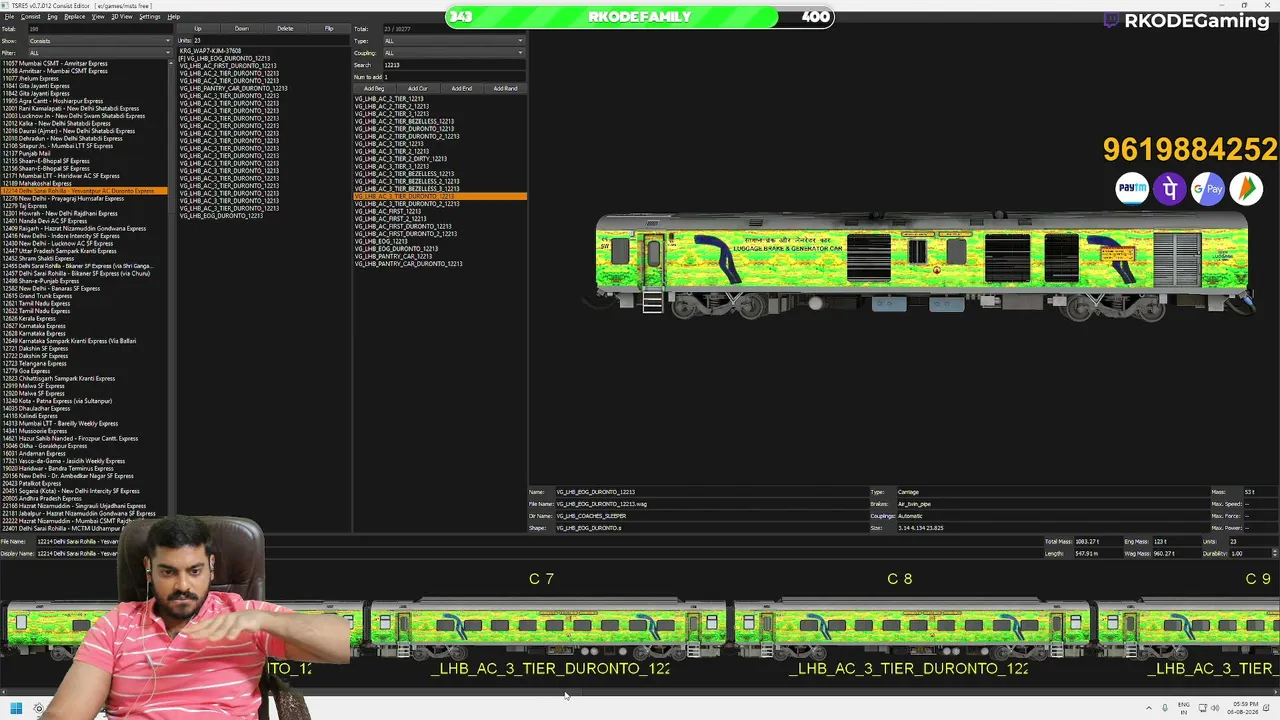Select VG_LHB_AC_FIRST_DURONTO_2_12213 wagon

pos(405,234)
